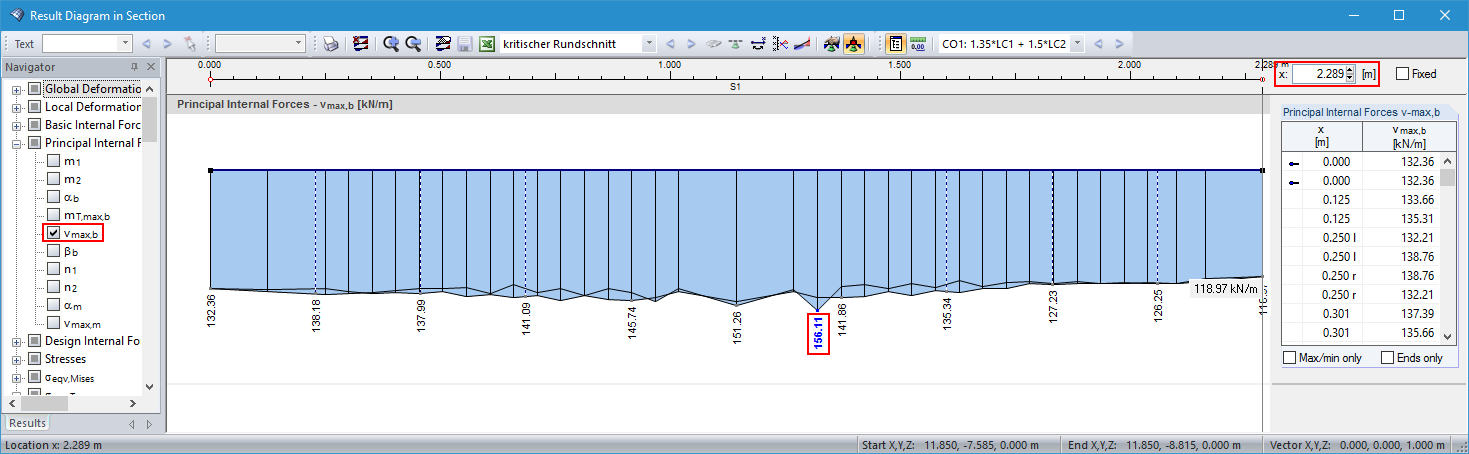Collapse Principal Internal Forces tree node

[x=17, y=143]
